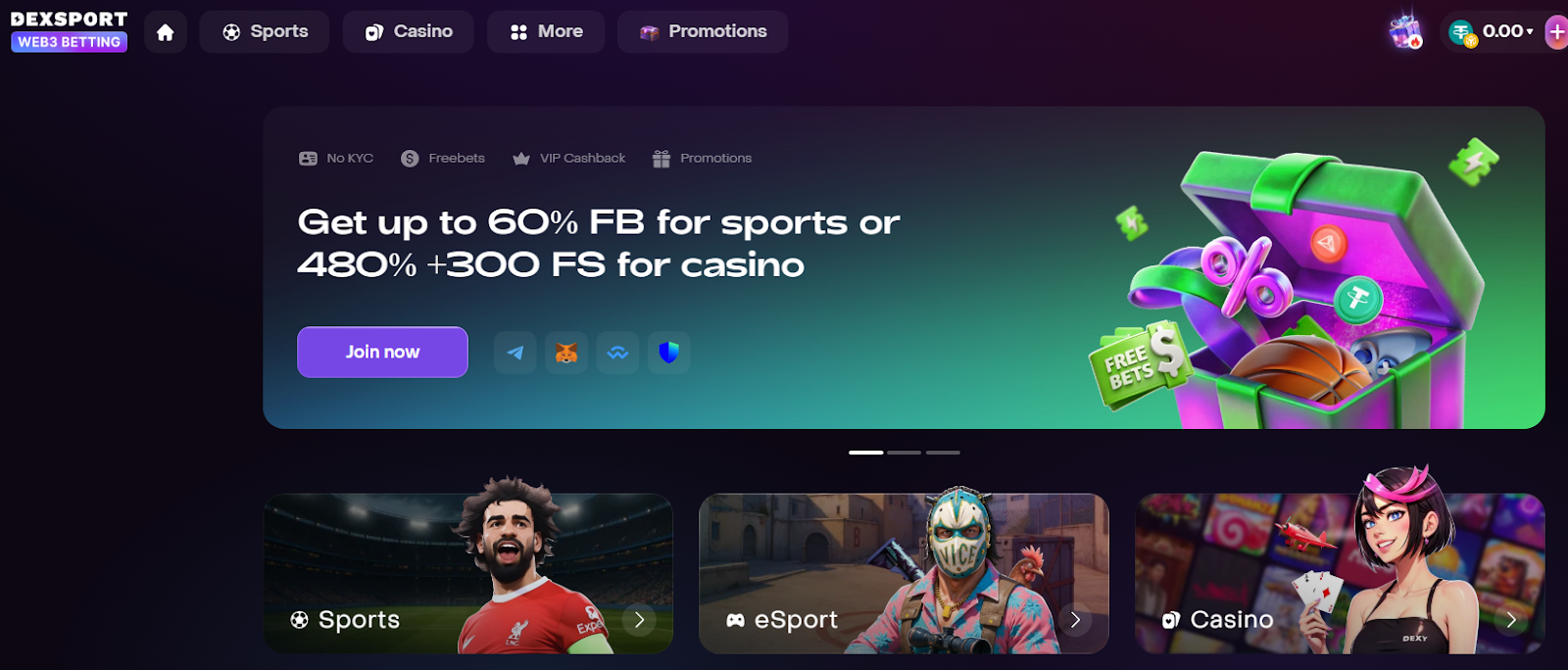
Task: Switch to the second banner slide indicator
Action: pos(904,453)
